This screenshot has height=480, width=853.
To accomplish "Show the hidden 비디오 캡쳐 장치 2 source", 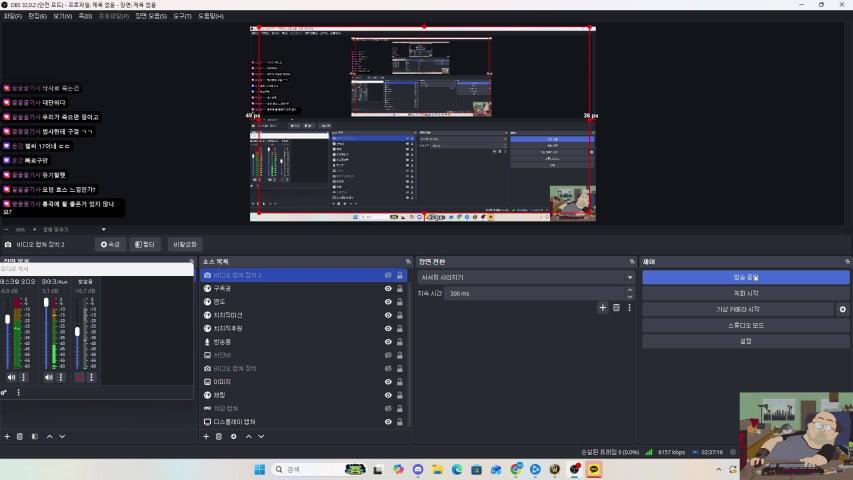I will 388,275.
